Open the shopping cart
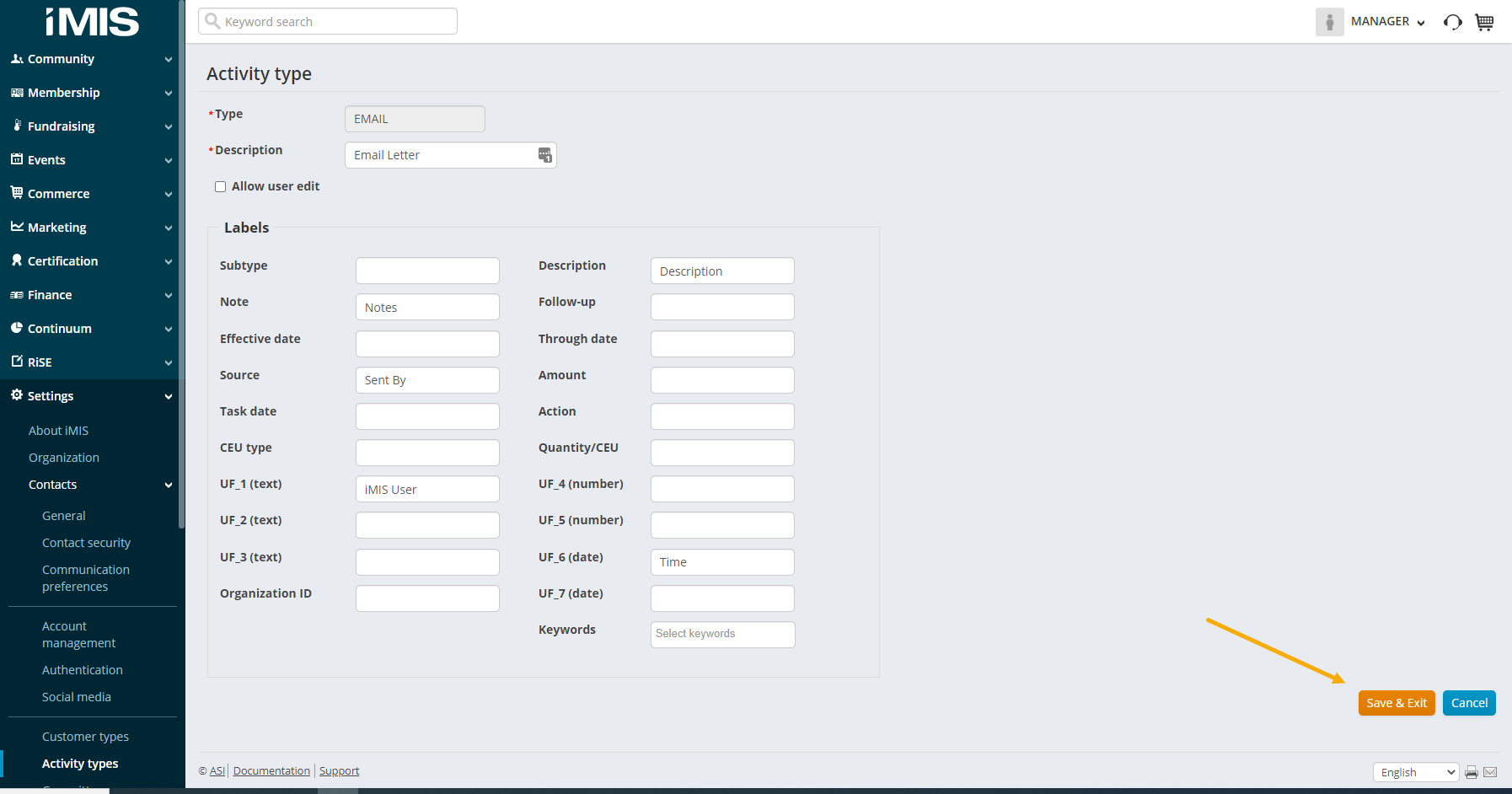This screenshot has height=794, width=1512. [x=1484, y=22]
